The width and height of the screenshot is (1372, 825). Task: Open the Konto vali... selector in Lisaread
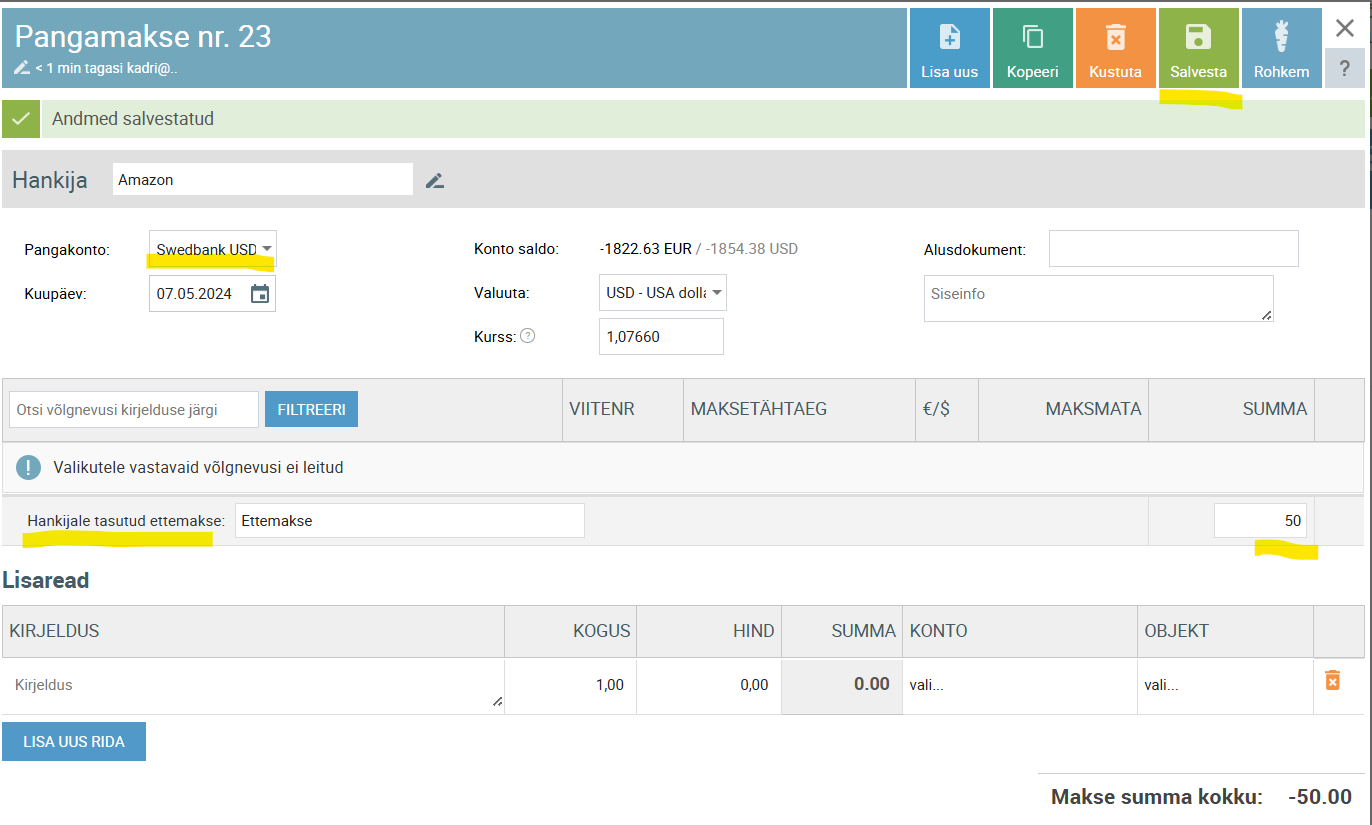pyautogui.click(x=1018, y=686)
